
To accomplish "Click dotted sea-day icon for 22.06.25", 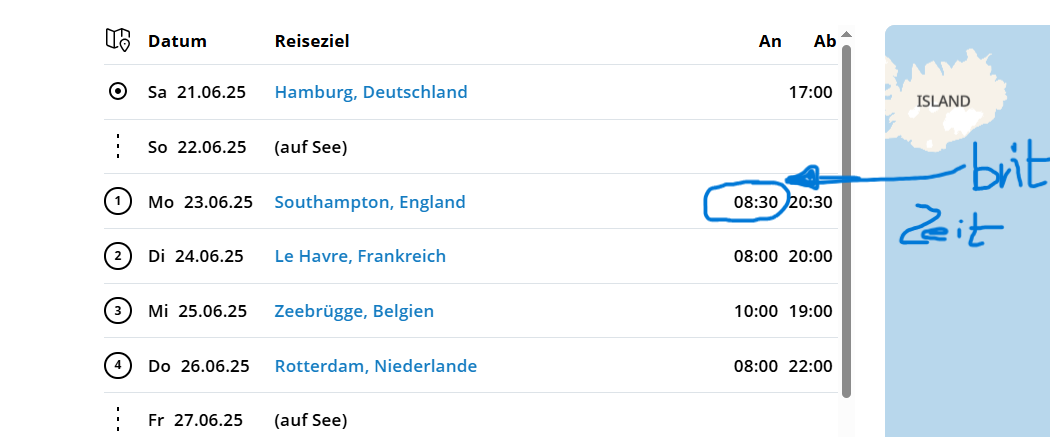I will point(118,147).
